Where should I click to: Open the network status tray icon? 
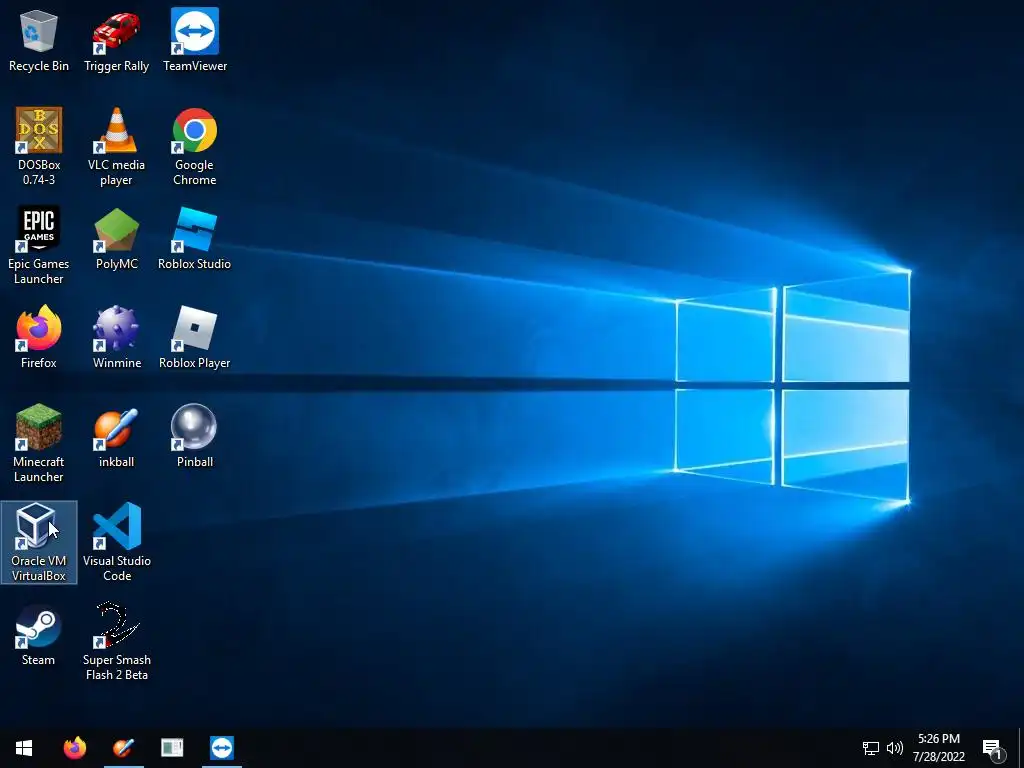click(871, 748)
